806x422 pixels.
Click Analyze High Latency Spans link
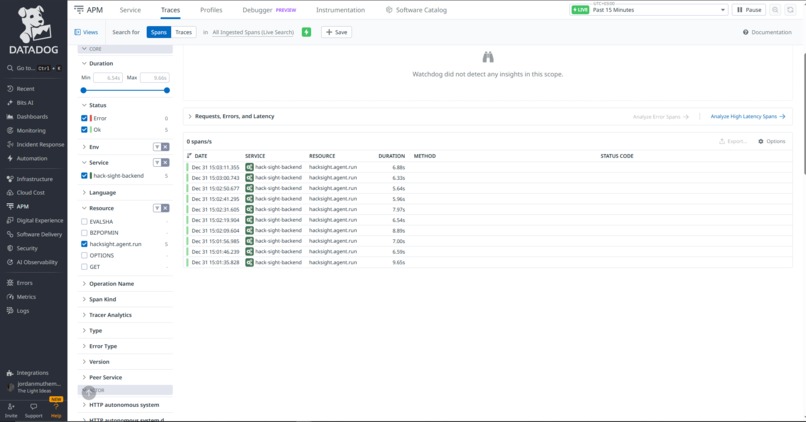point(748,117)
